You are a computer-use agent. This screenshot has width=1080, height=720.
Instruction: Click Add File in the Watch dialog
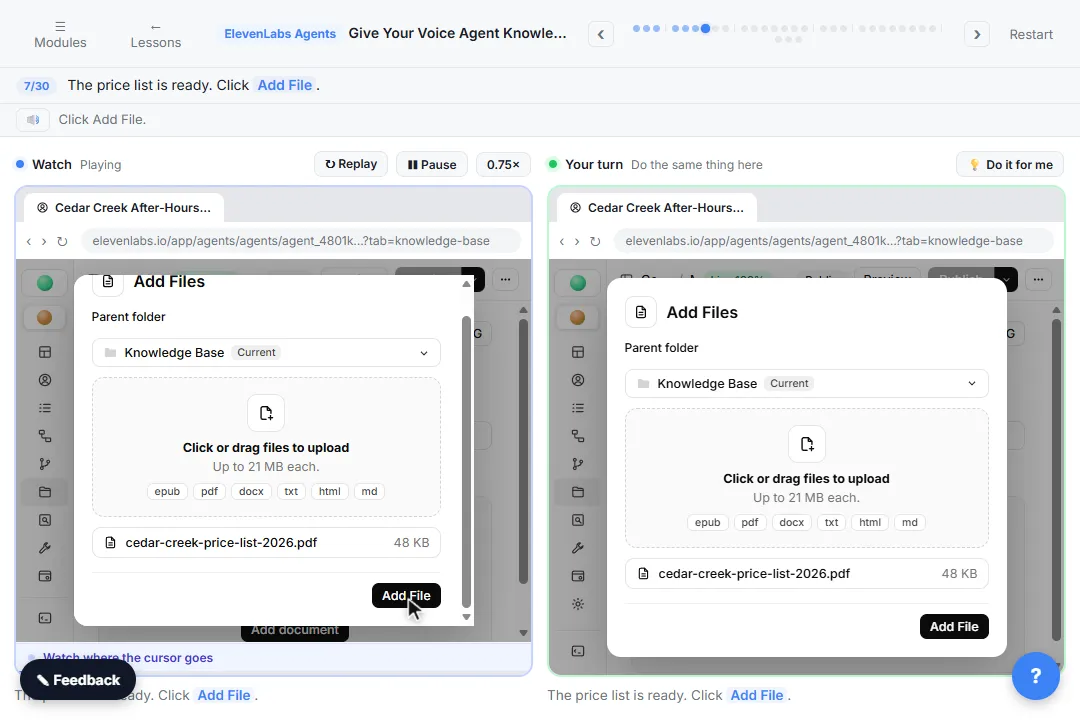point(406,596)
